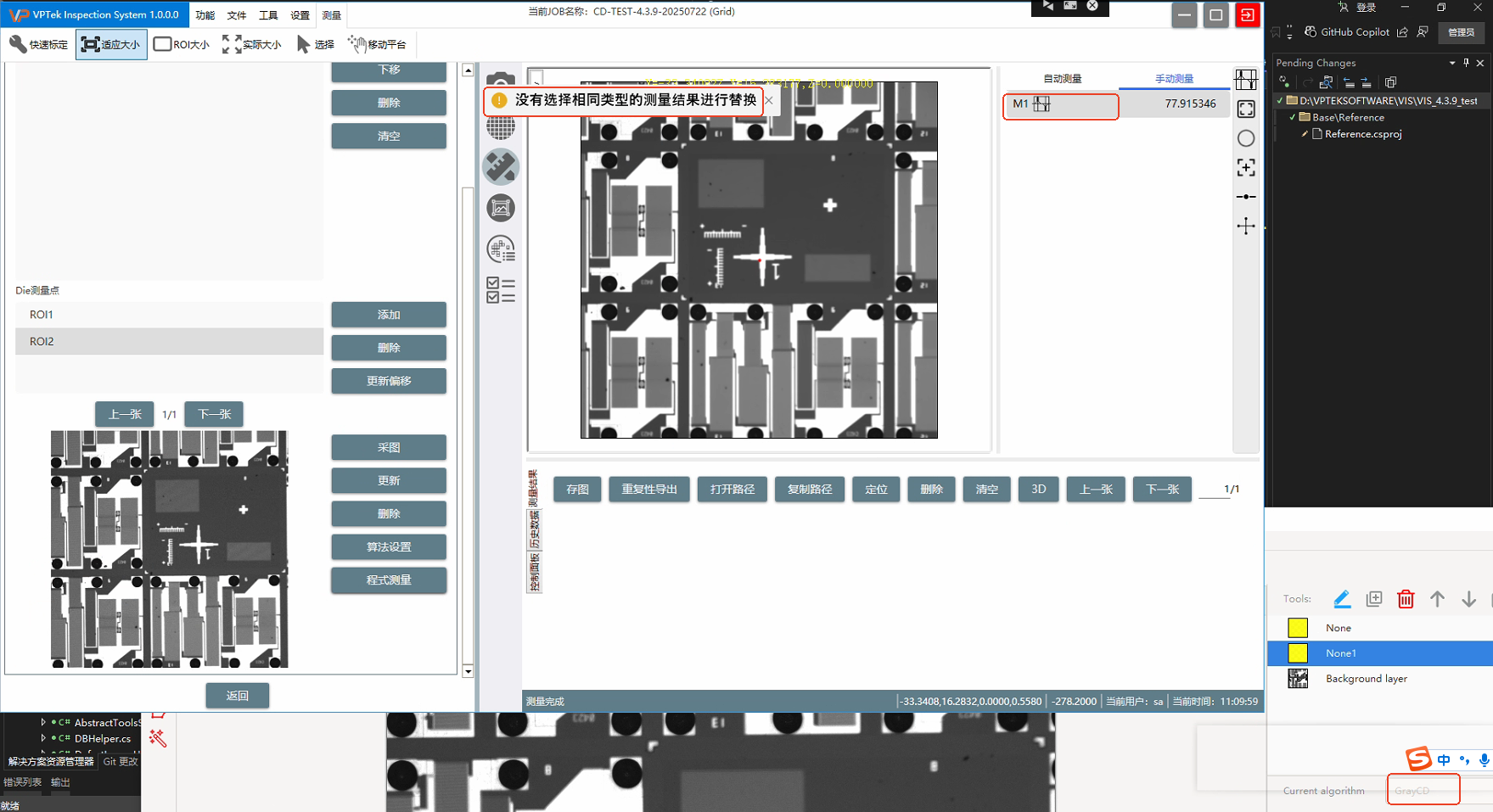1493x812 pixels.
Task: Select the circle measurement tool
Action: point(1246,138)
